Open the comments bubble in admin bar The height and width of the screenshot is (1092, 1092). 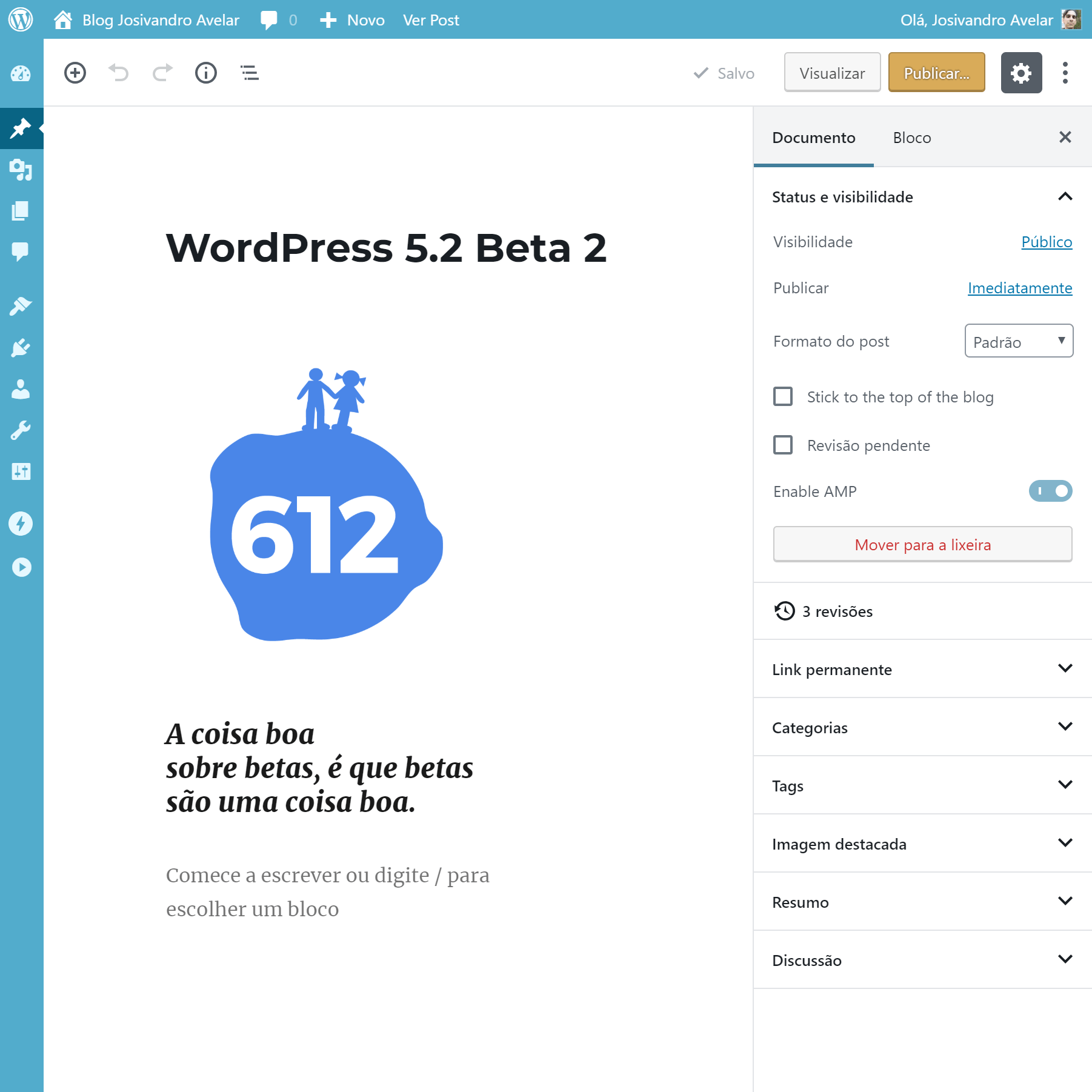tap(269, 20)
